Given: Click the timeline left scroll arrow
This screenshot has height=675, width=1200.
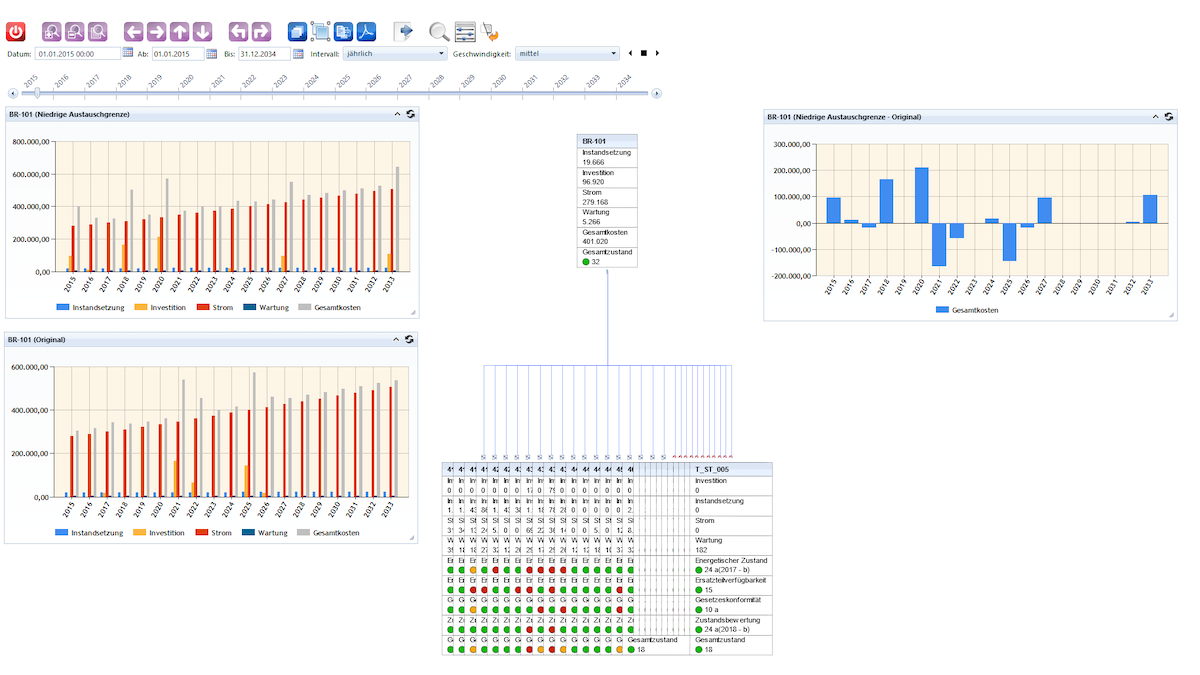Looking at the screenshot, I should [x=13, y=93].
